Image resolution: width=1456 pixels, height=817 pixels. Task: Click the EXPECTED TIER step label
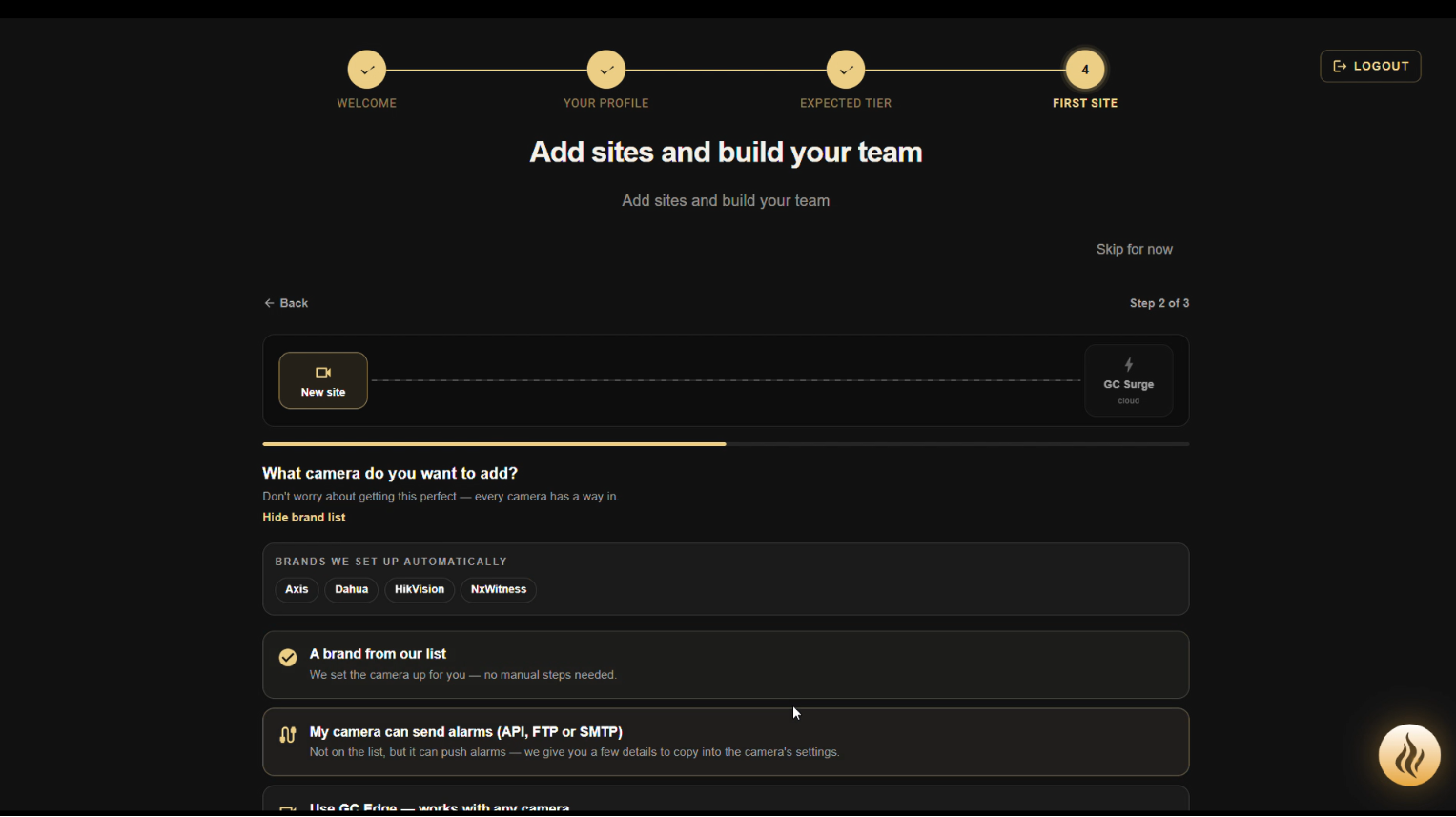[x=846, y=103]
